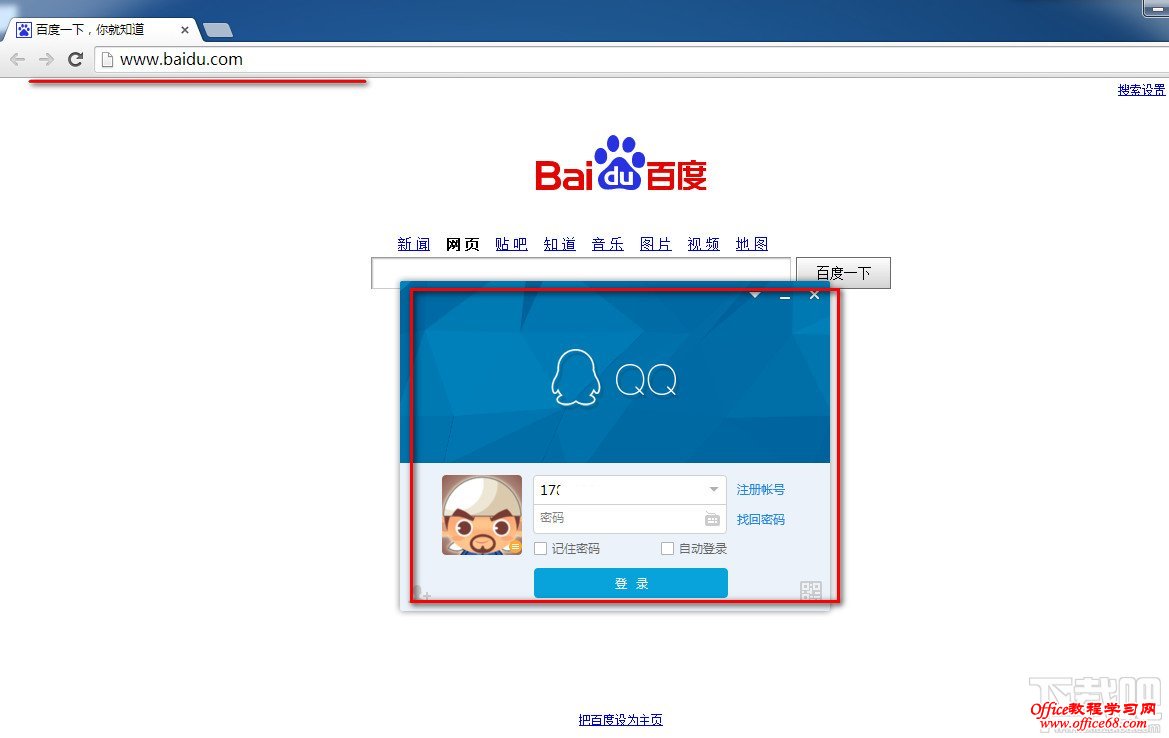Go back with the browser back arrow
The image size is (1169, 738).
17,60
